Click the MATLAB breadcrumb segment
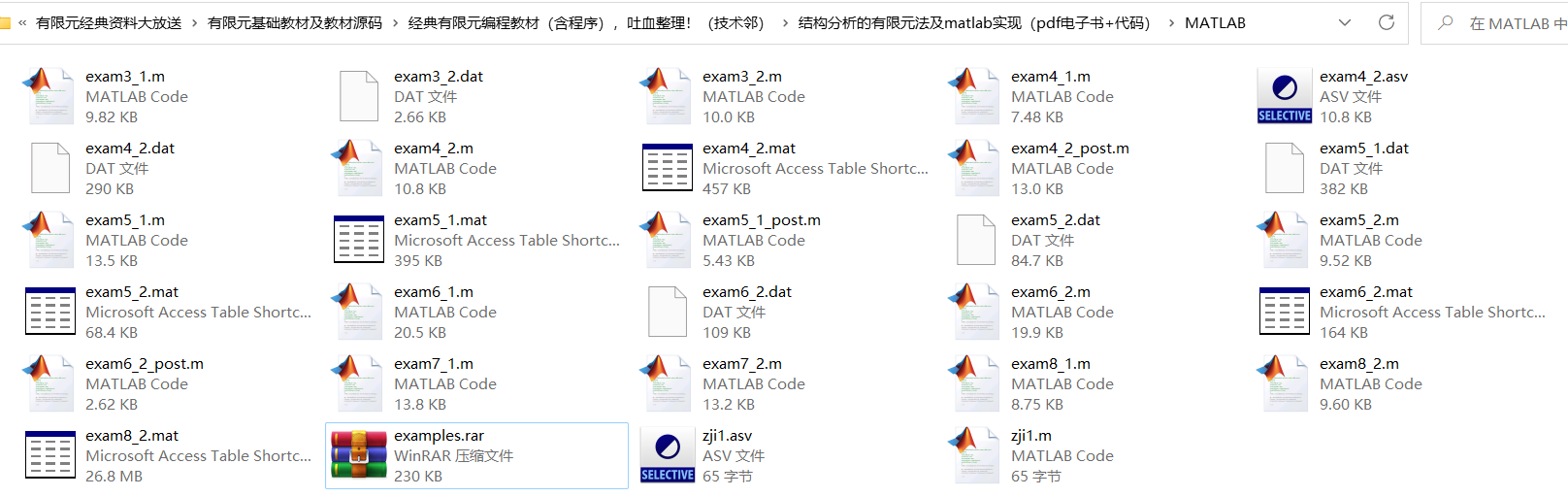1568x497 pixels. point(1215,22)
